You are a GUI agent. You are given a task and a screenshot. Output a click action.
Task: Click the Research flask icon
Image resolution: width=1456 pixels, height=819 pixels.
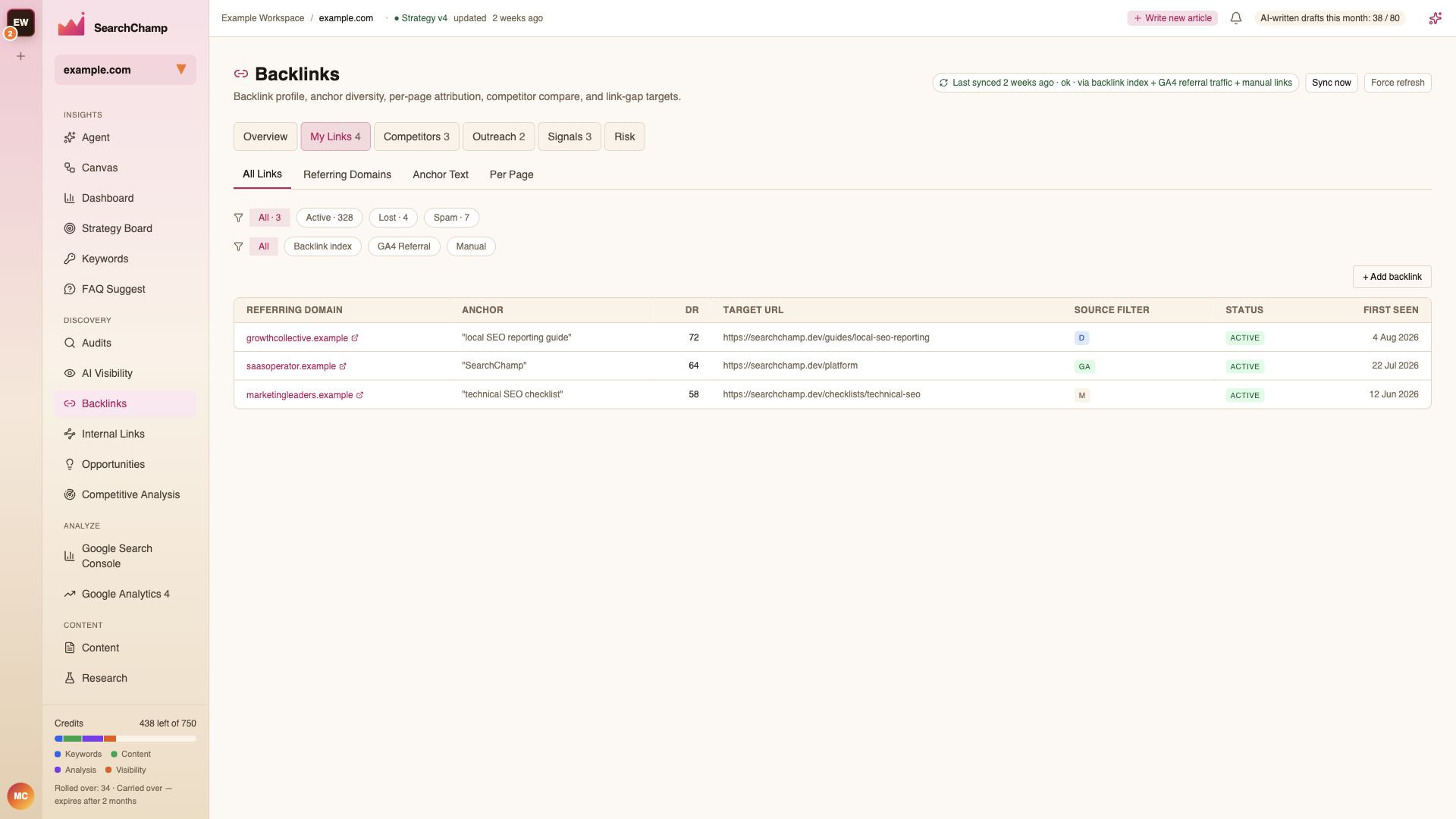click(x=70, y=678)
